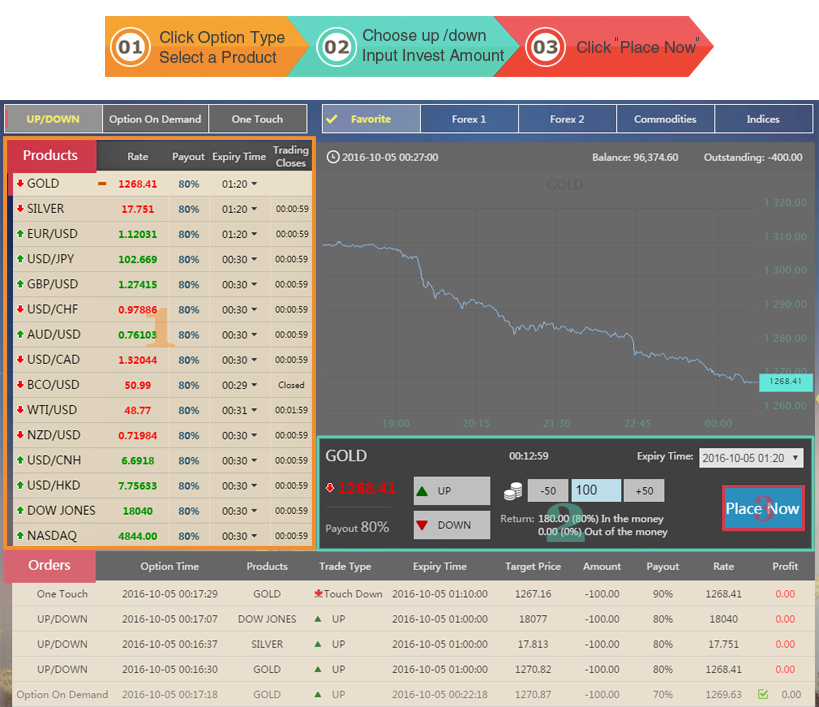The image size is (819, 707).
Task: Click the clock icon beside the chart date
Action: [x=333, y=157]
